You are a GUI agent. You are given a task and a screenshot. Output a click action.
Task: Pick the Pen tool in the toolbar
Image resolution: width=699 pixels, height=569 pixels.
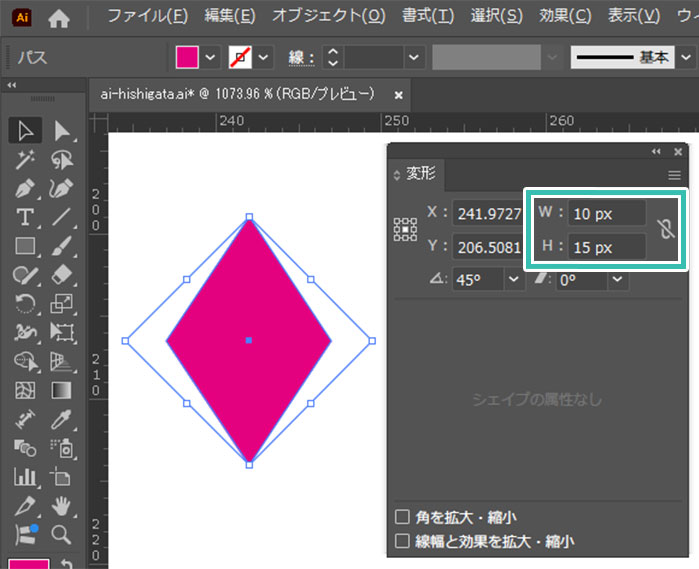point(25,188)
